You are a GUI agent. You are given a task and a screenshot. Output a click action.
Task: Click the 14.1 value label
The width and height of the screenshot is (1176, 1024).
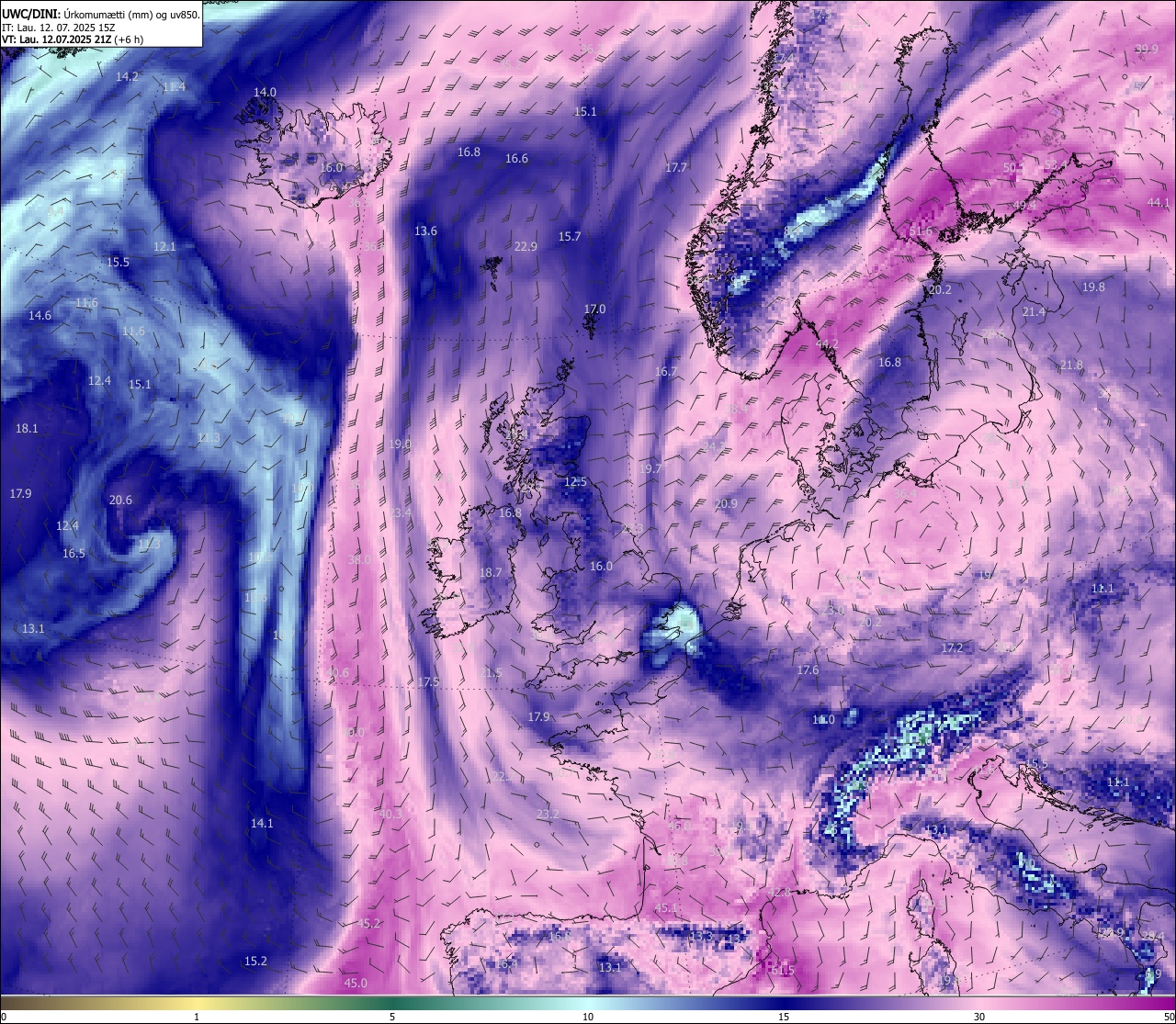coord(262,823)
